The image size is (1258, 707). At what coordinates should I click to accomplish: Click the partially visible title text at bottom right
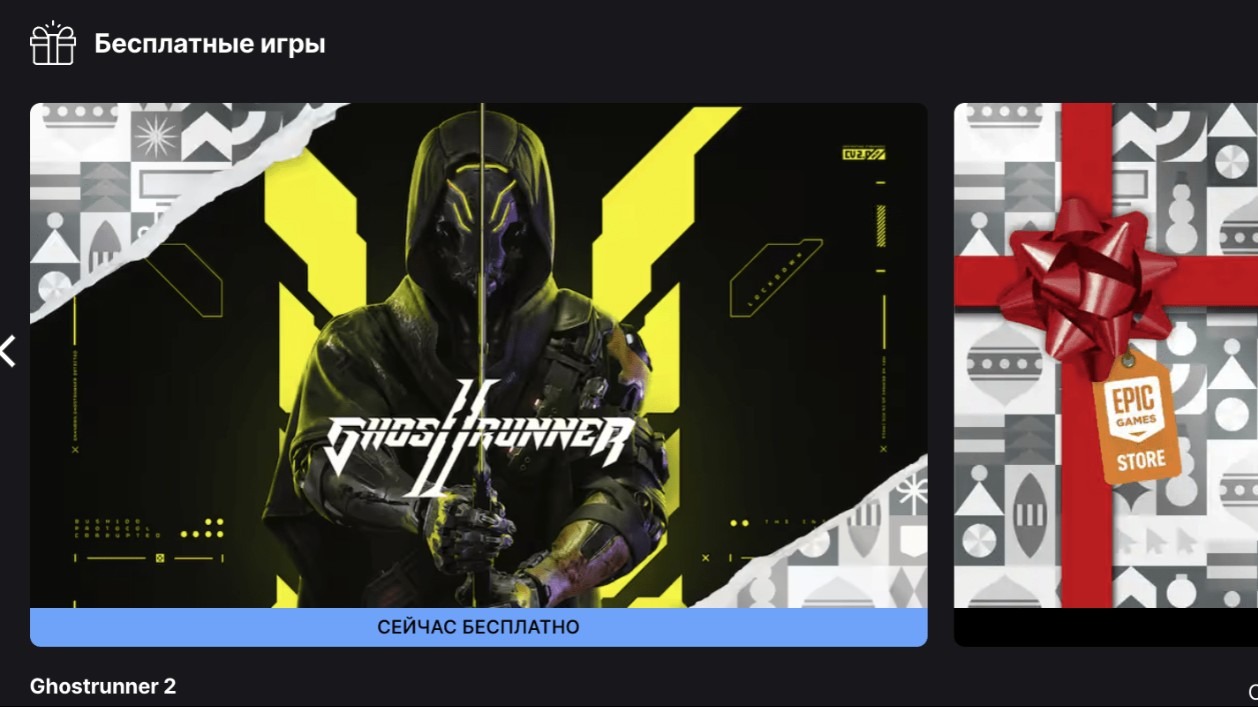(x=1252, y=691)
